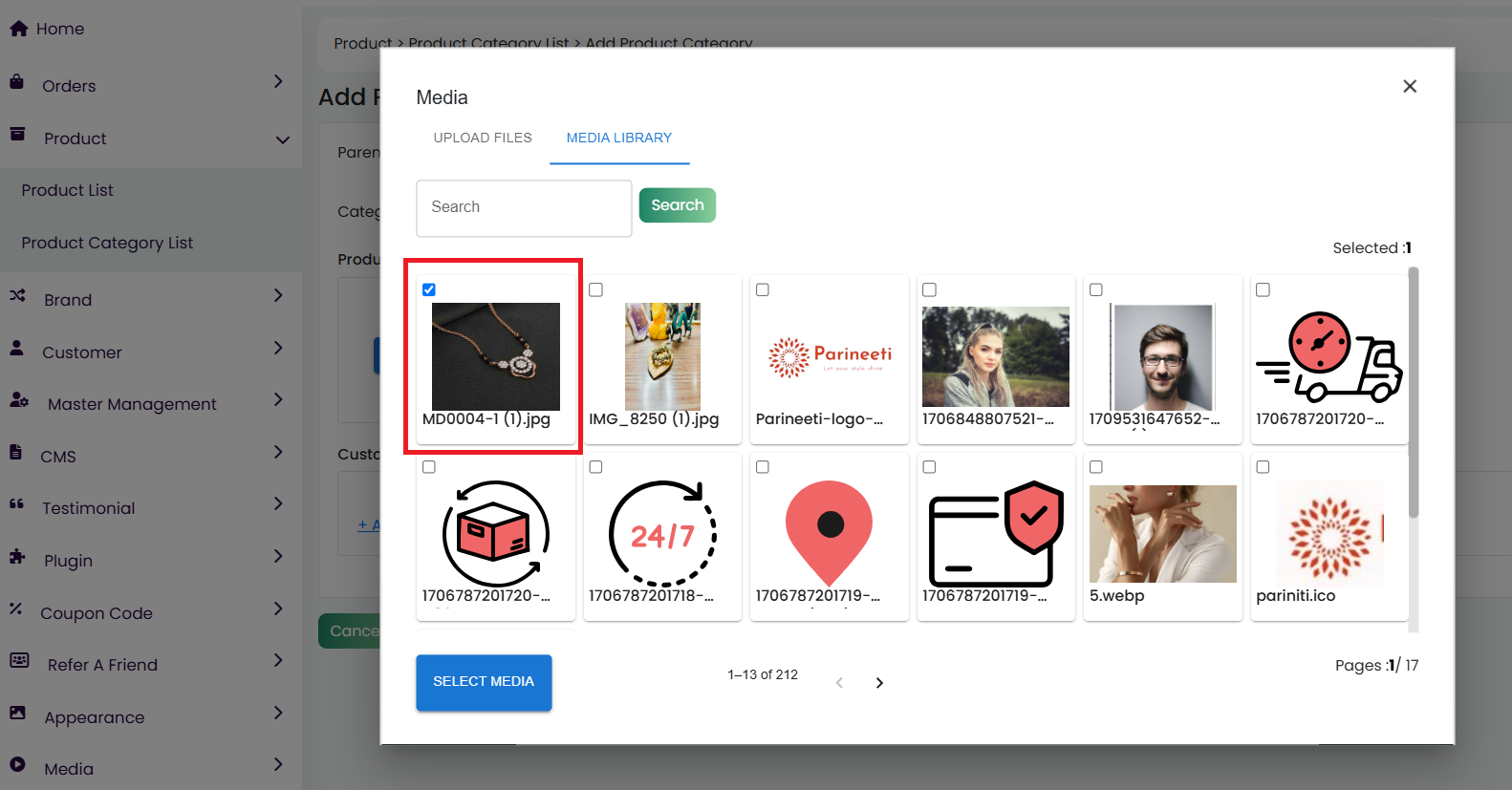
Task: Click the Customer person icon
Action: 16,349
